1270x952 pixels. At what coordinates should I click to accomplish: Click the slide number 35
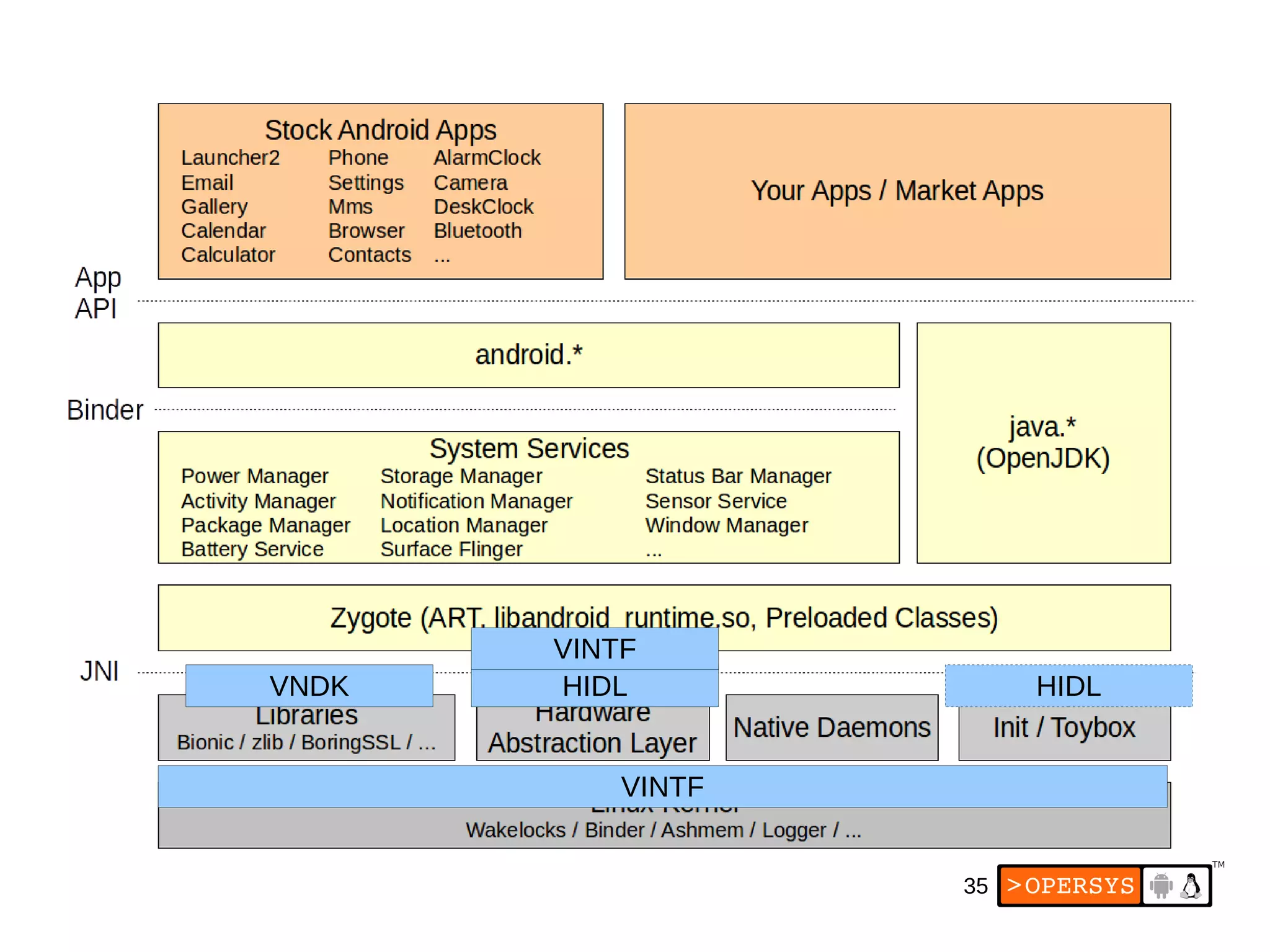click(975, 886)
